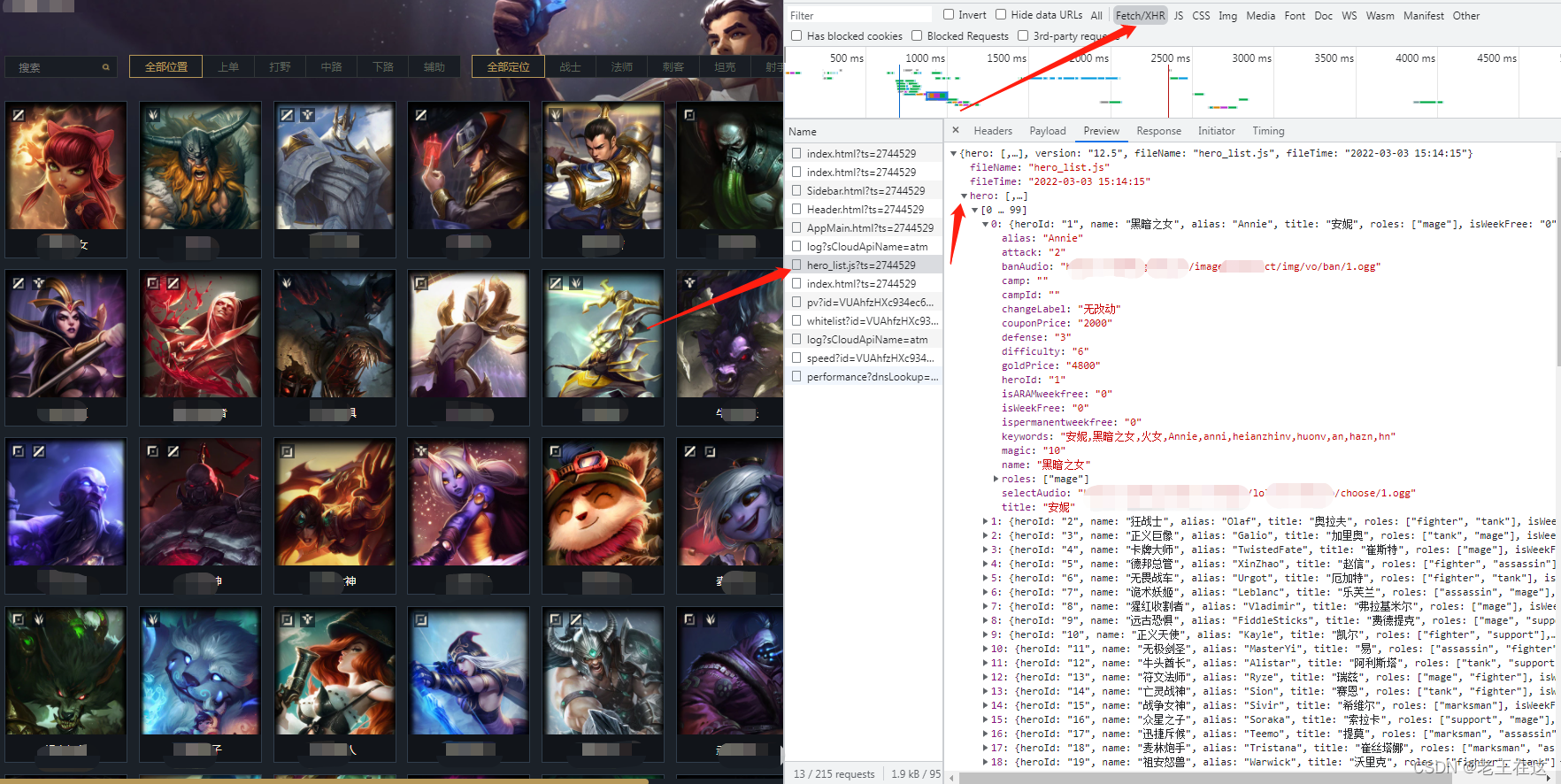Viewport: 1561px width, 784px height.
Task: Select 刺客 assassin role filter
Action: [673, 66]
